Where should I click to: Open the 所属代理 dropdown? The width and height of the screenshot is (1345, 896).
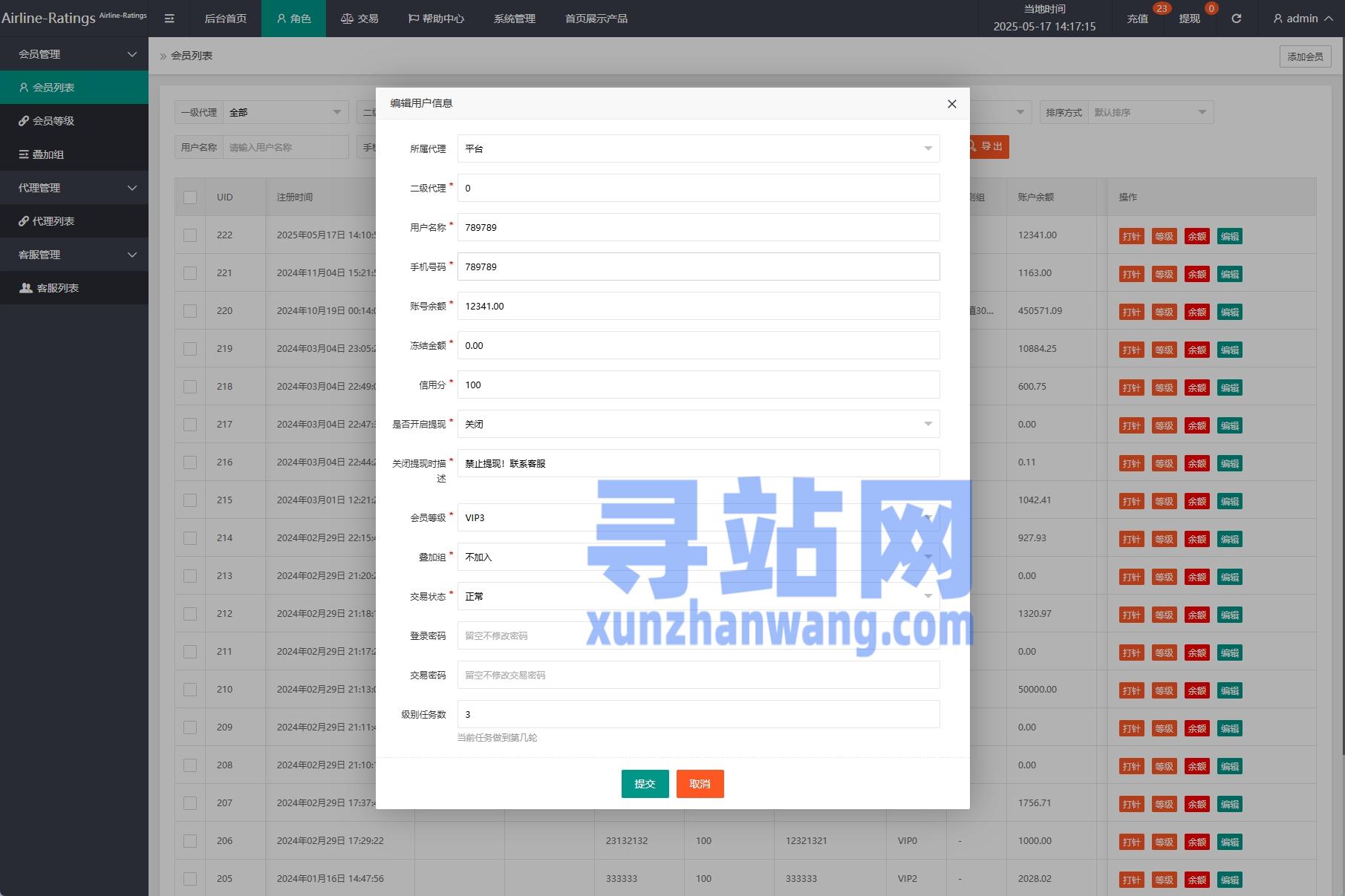point(698,148)
